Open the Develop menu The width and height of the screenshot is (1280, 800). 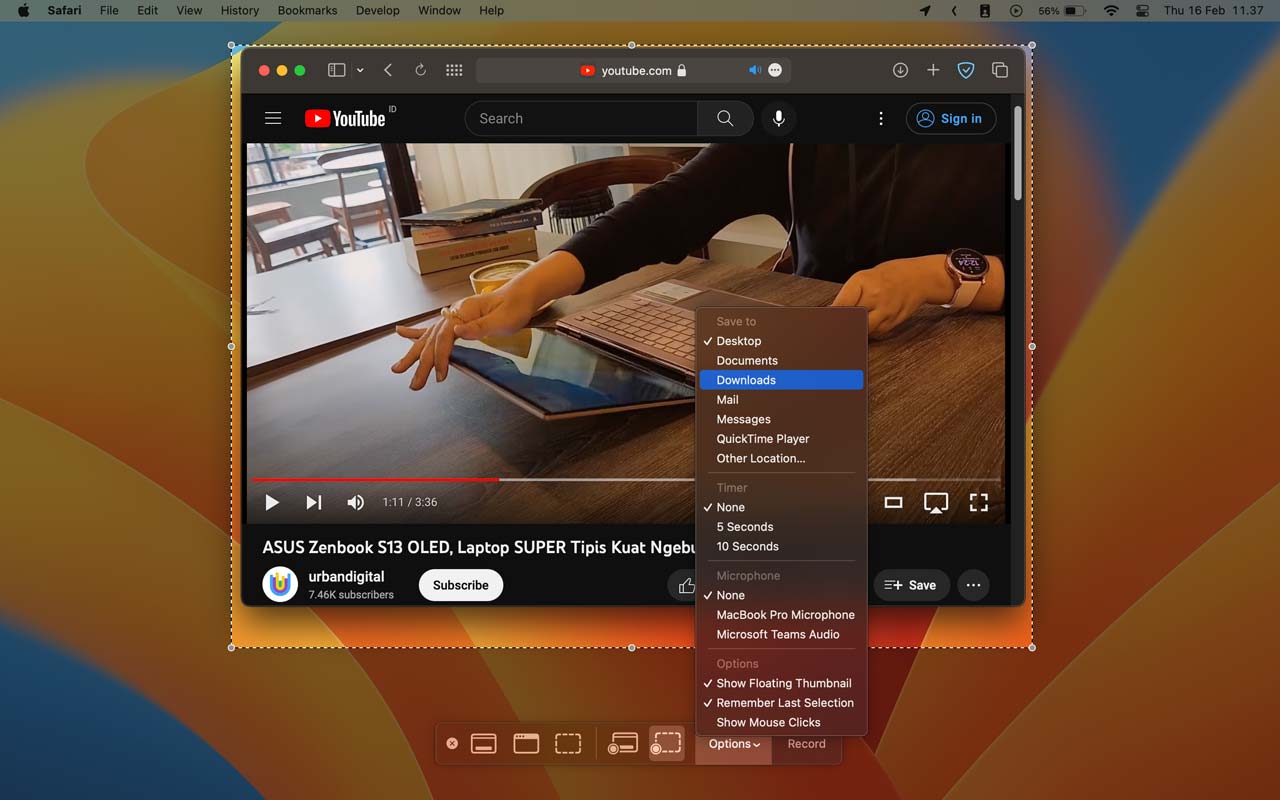click(377, 10)
